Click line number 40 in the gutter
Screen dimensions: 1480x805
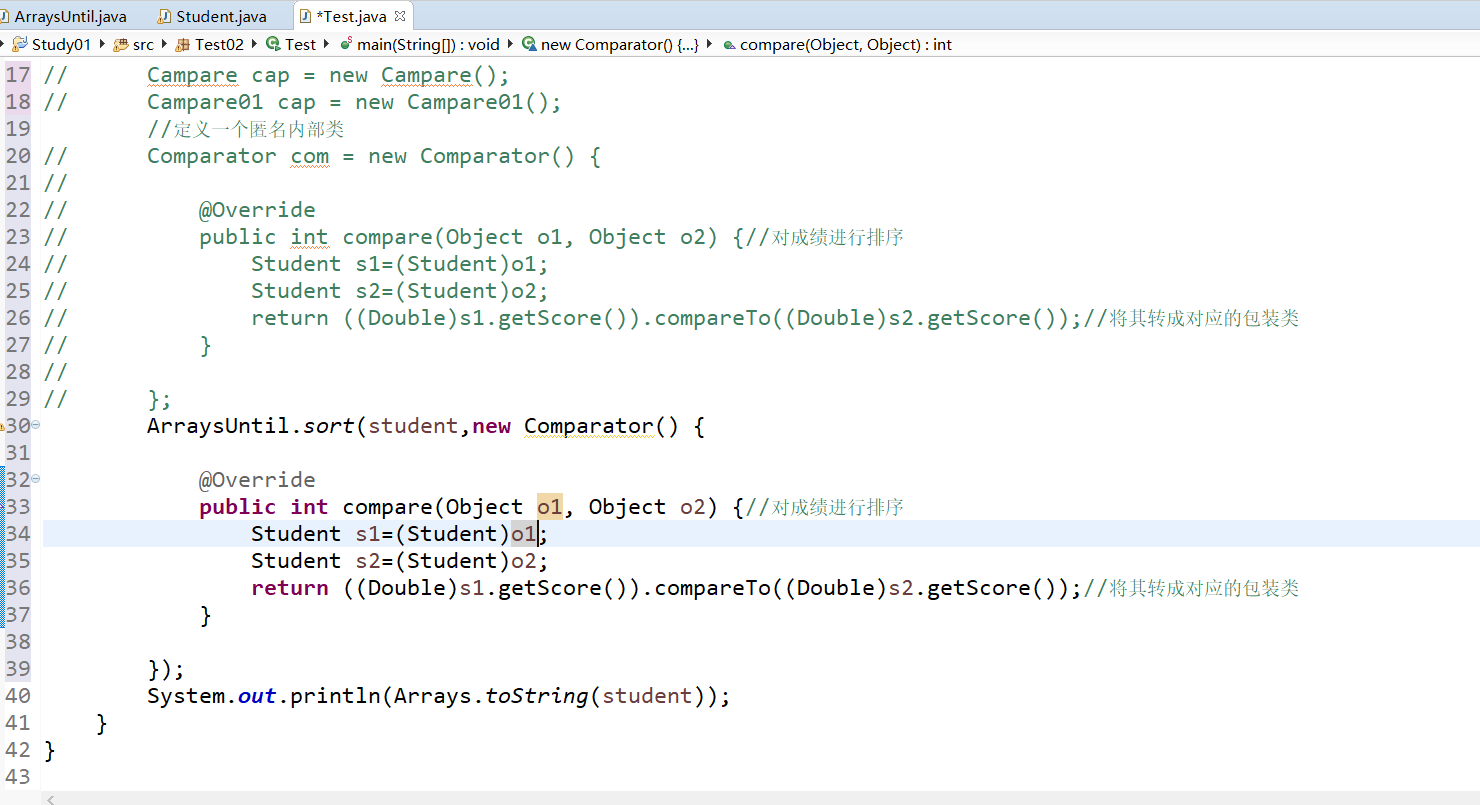point(18,696)
